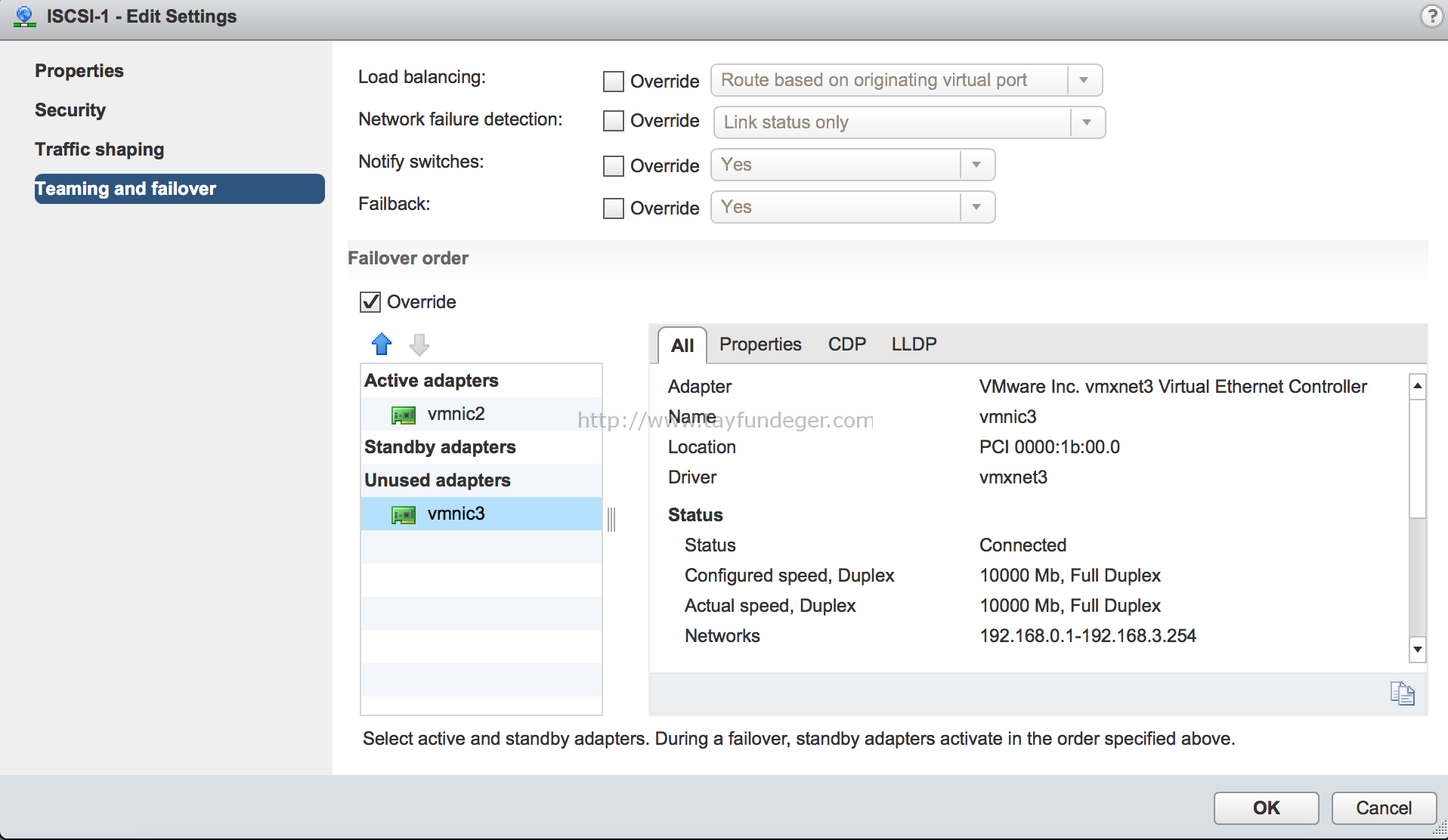Open Failback Yes dropdown

coord(852,207)
